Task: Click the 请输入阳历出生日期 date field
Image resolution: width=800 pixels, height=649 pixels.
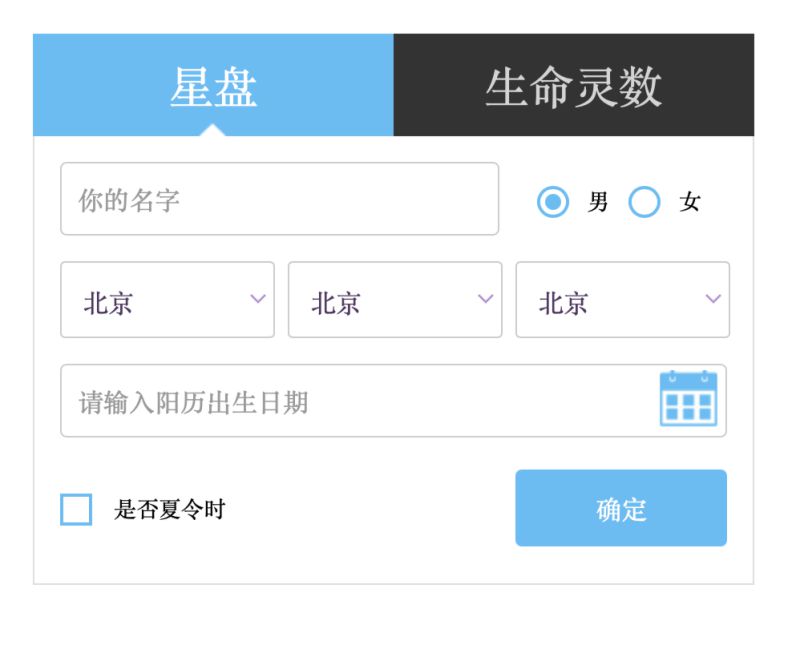Action: pyautogui.click(x=300, y=399)
